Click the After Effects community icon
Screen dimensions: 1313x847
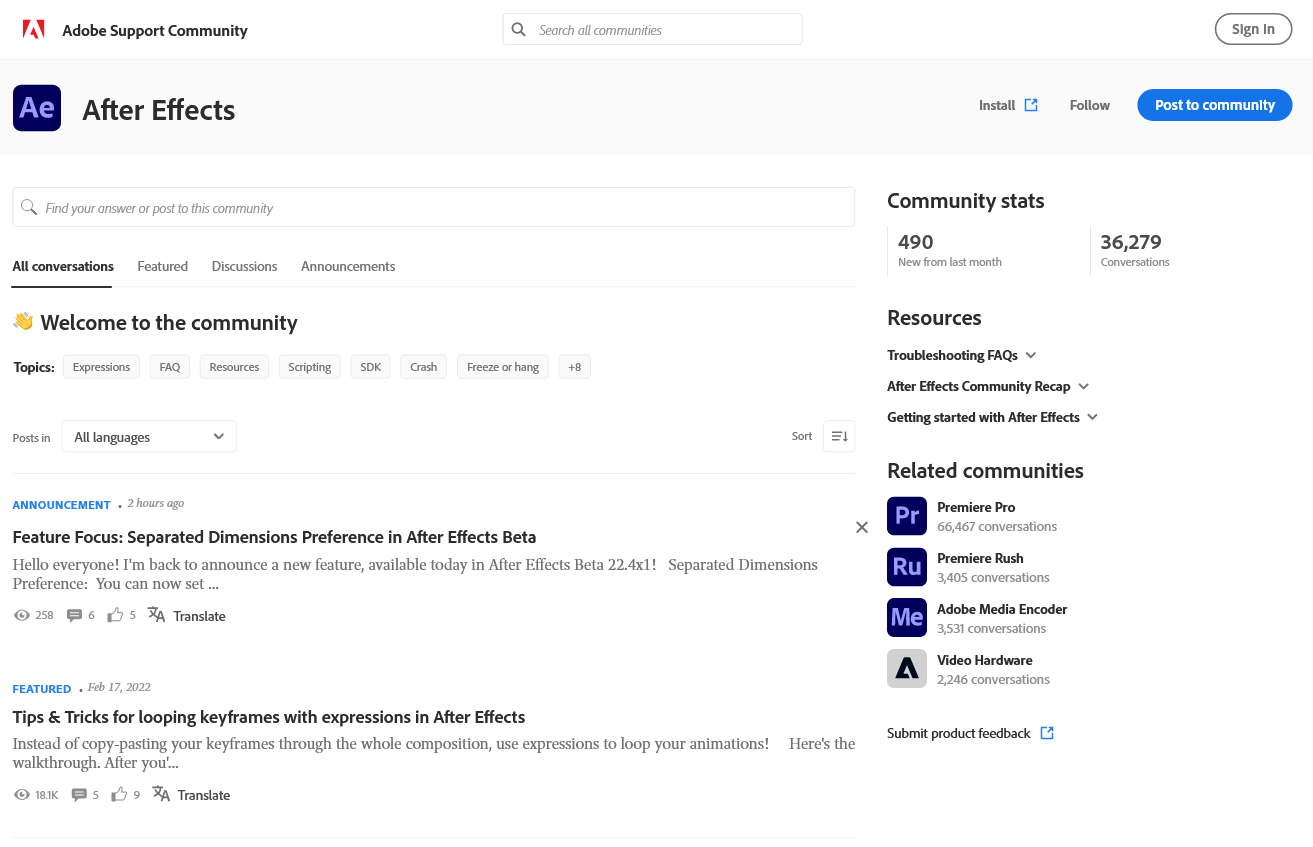pos(36,107)
